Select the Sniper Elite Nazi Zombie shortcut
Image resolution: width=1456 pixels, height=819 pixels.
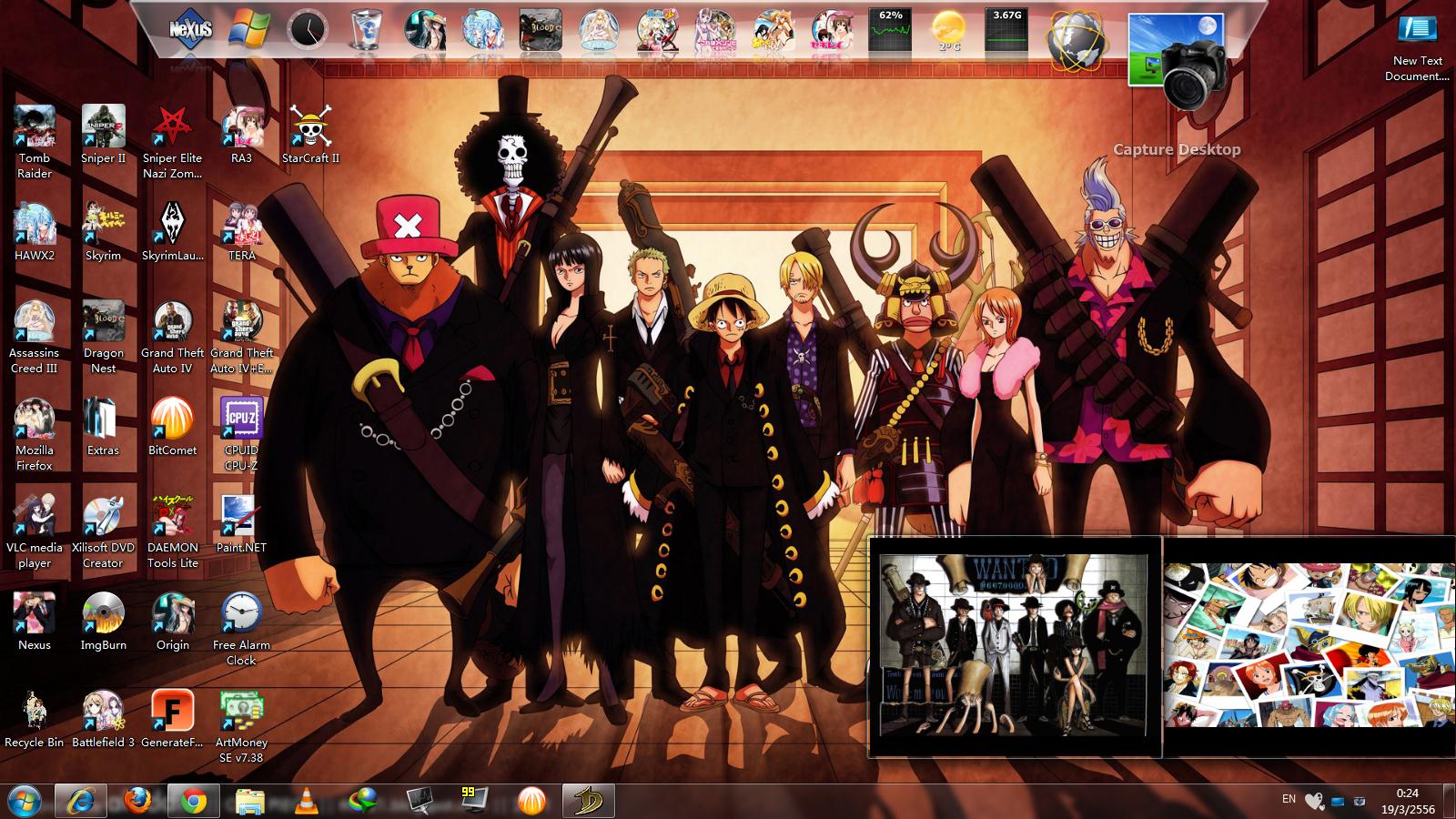pos(172,141)
